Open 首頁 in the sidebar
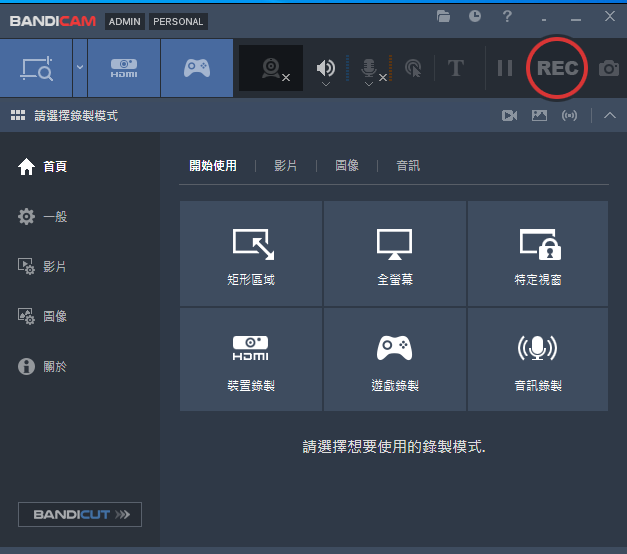Viewport: 627px width, 554px height. tap(42, 166)
